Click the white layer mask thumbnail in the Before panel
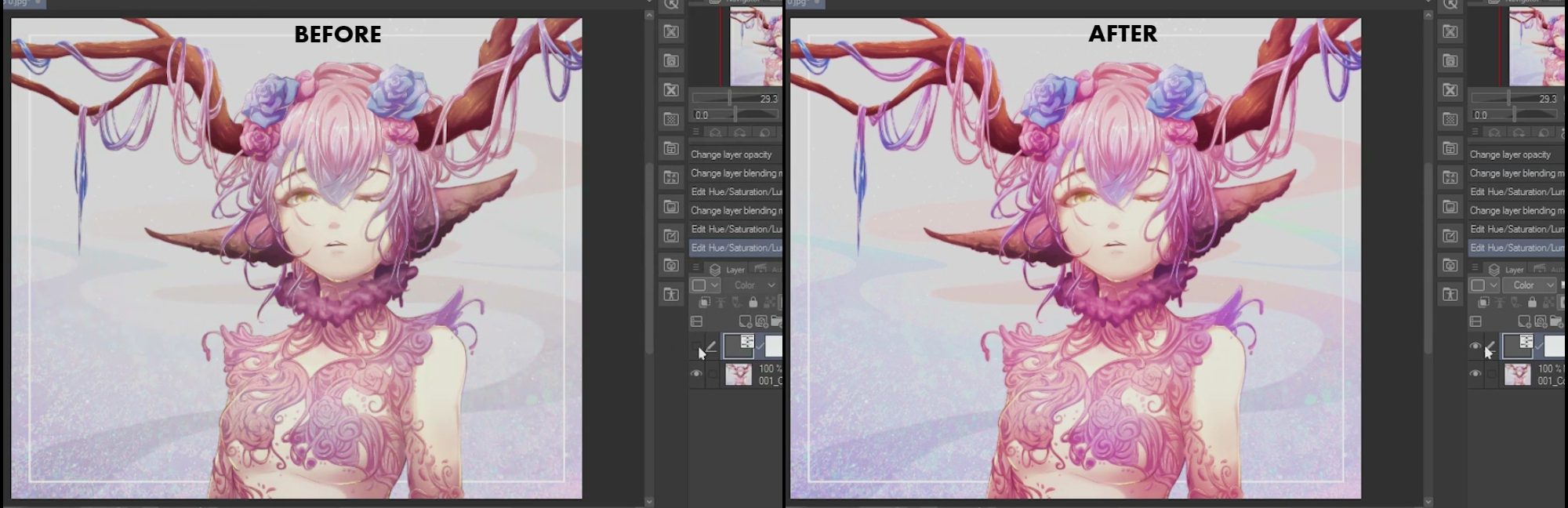The image size is (1568, 508). [x=774, y=346]
